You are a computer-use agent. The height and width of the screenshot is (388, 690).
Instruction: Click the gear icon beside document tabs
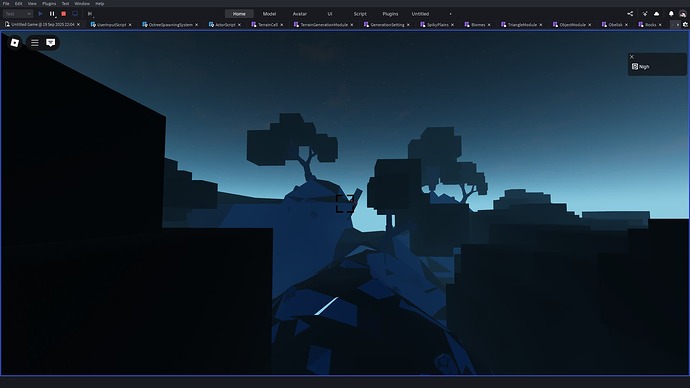685,25
